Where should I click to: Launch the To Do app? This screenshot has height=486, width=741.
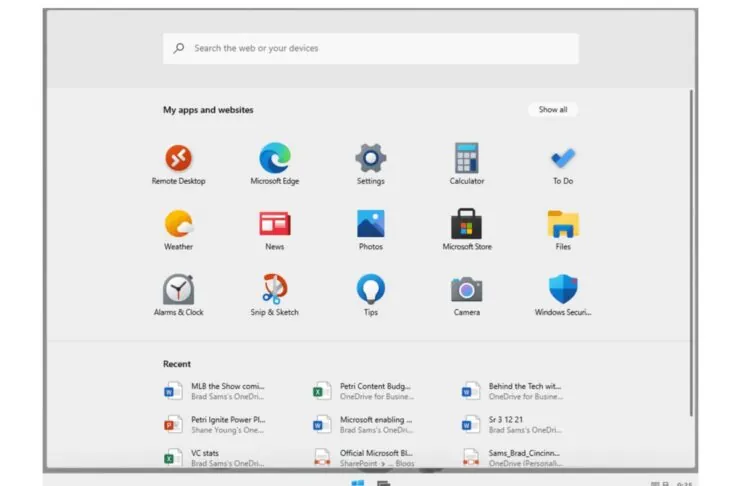tap(563, 165)
